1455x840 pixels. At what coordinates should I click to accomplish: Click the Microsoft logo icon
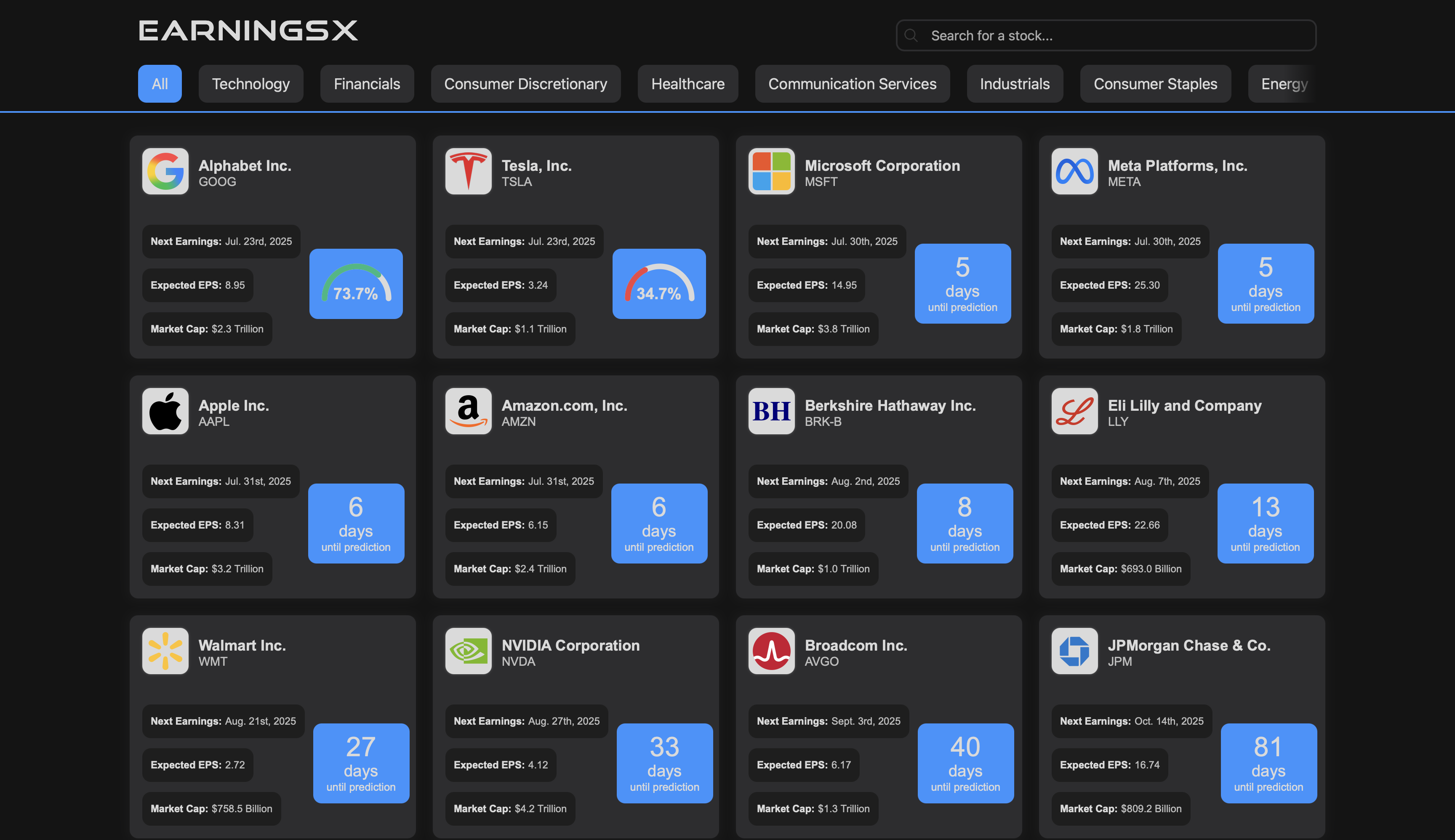click(771, 171)
